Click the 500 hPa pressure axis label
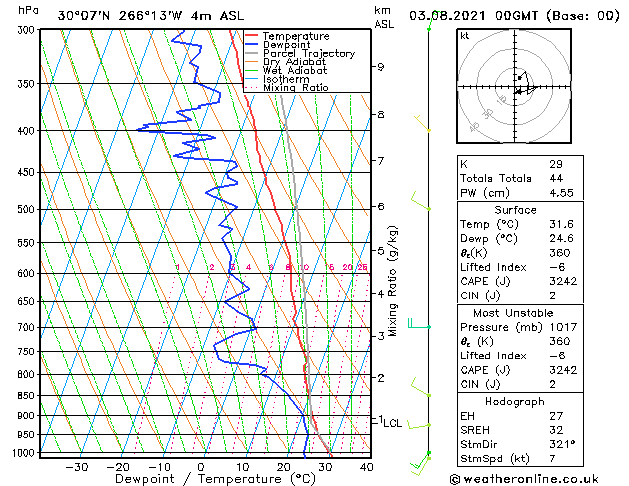Viewport: 629px width, 486px height. pos(27,209)
